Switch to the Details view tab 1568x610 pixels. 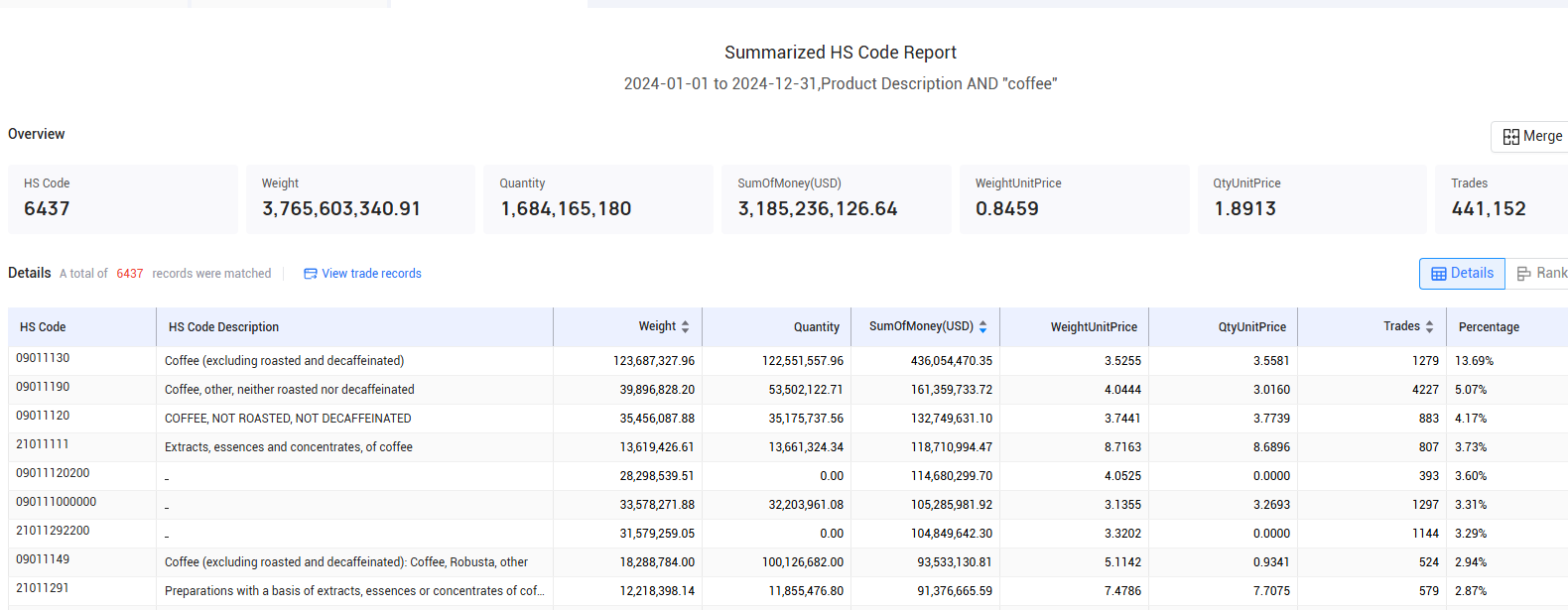click(x=1462, y=274)
